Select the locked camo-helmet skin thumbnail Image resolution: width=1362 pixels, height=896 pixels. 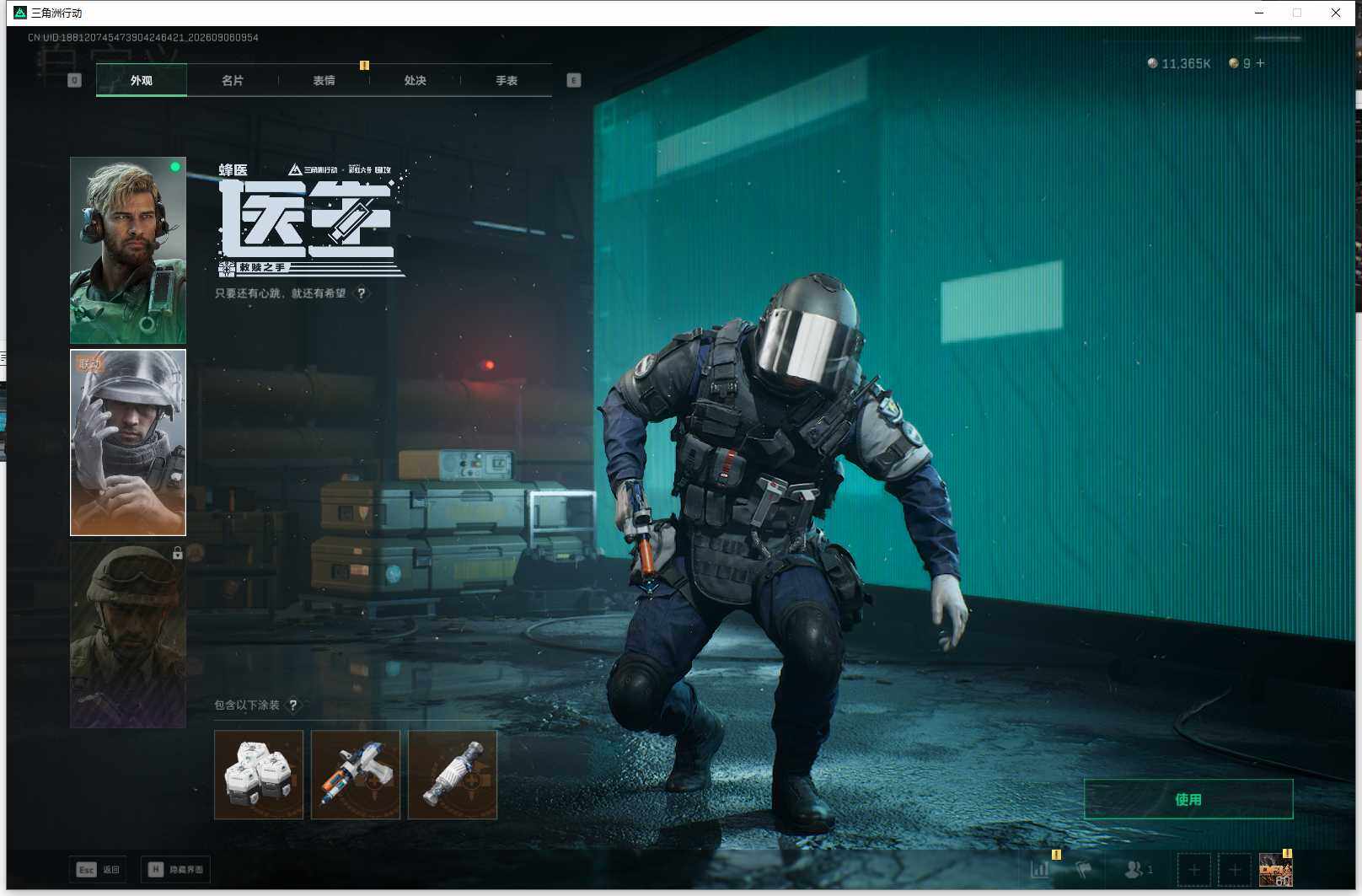128,635
